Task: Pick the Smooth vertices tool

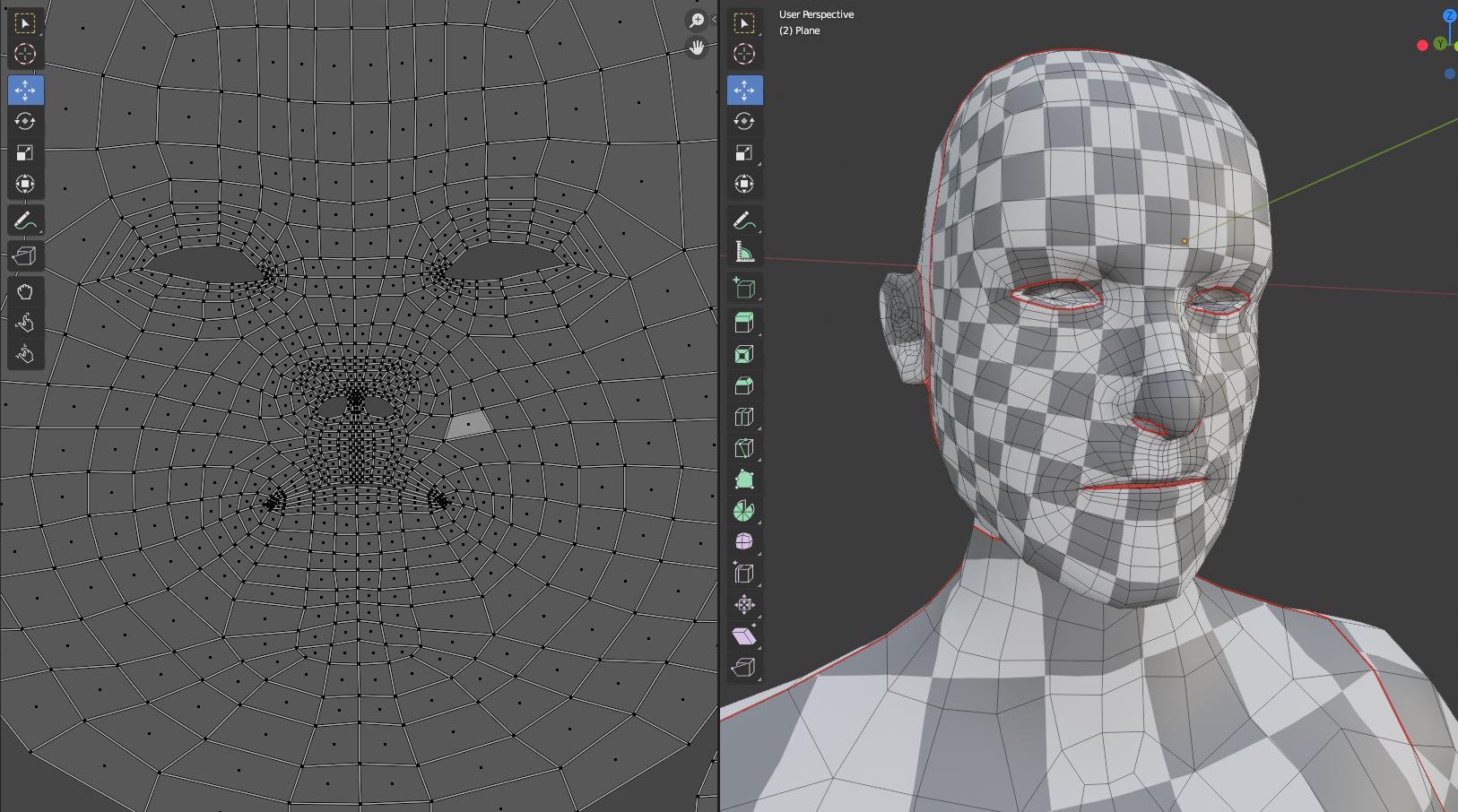Action: tap(744, 542)
